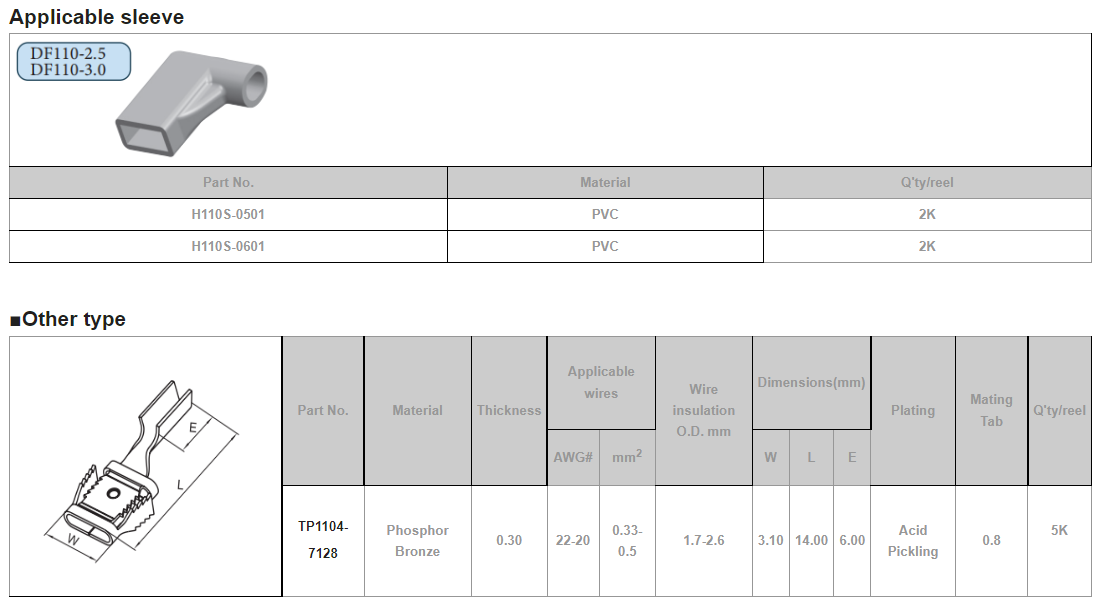Click the Other type section heading
The height and width of the screenshot is (601, 1100).
68,319
